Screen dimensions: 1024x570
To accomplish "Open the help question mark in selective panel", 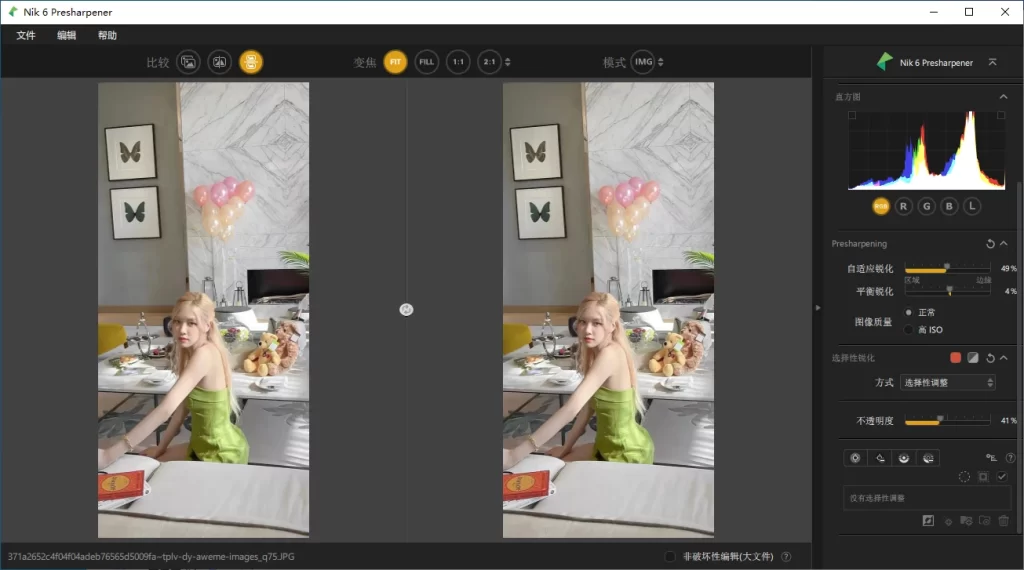I will (1010, 457).
